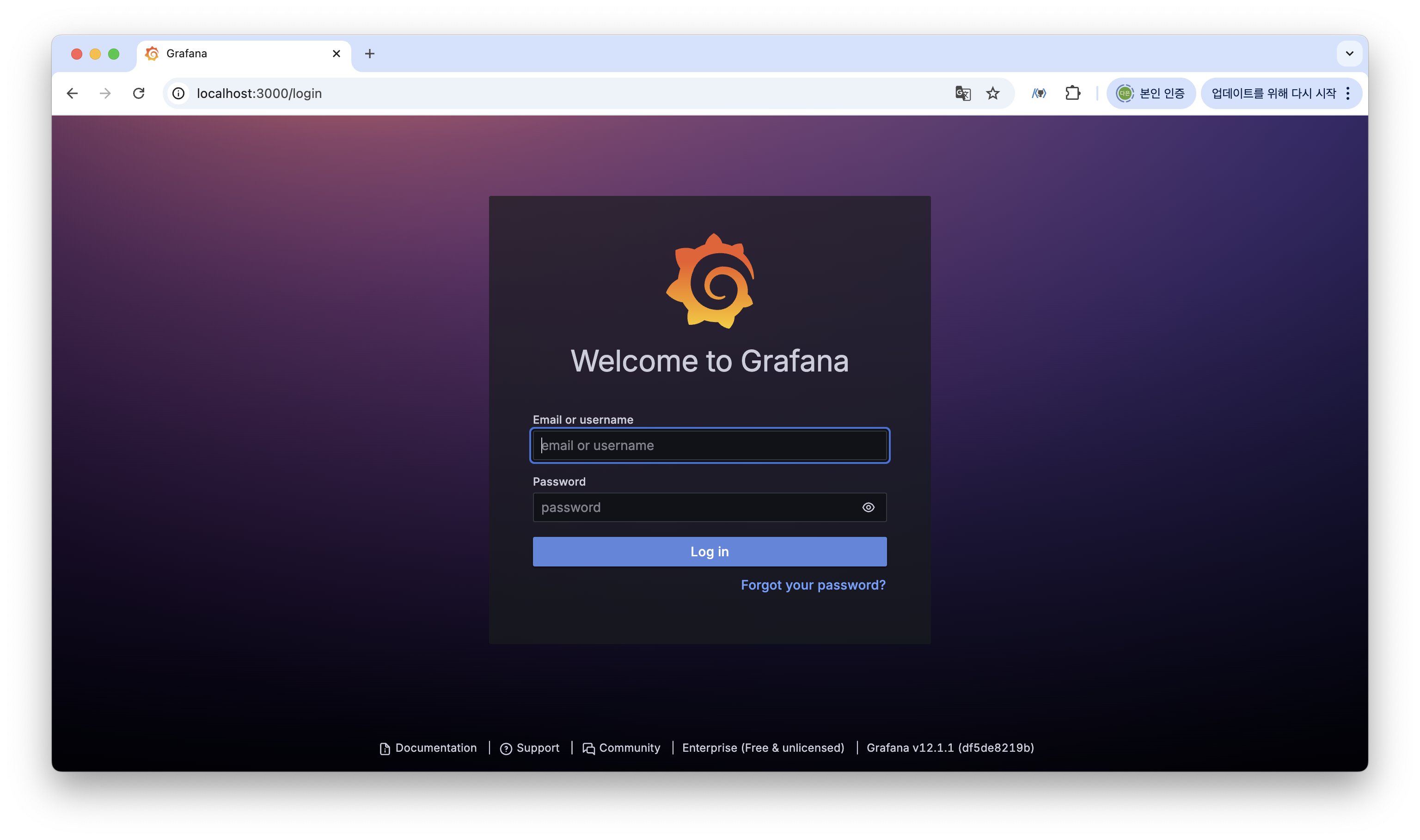Click the Google Translate icon in address bar
The width and height of the screenshot is (1420, 840).
click(962, 93)
